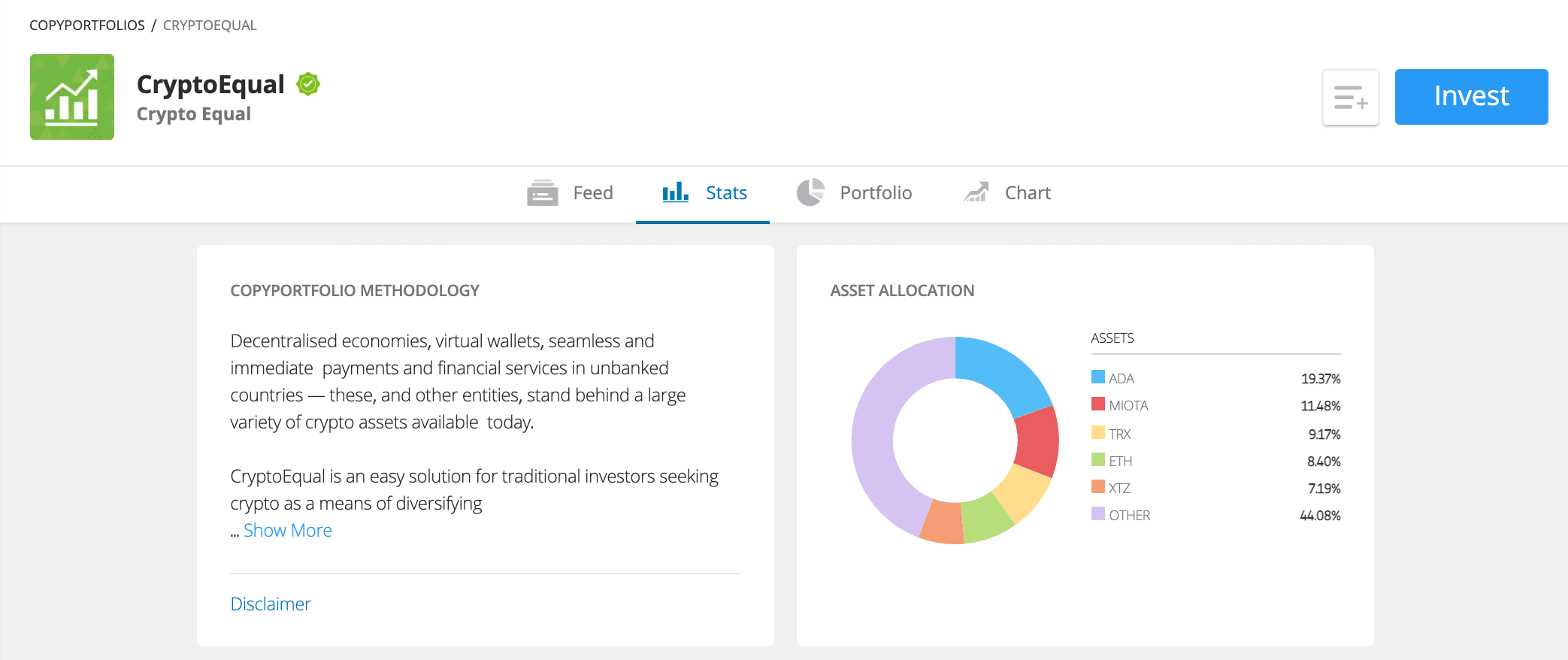Click the ASSETS legend header
The width and height of the screenshot is (1568, 660).
coord(1112,338)
